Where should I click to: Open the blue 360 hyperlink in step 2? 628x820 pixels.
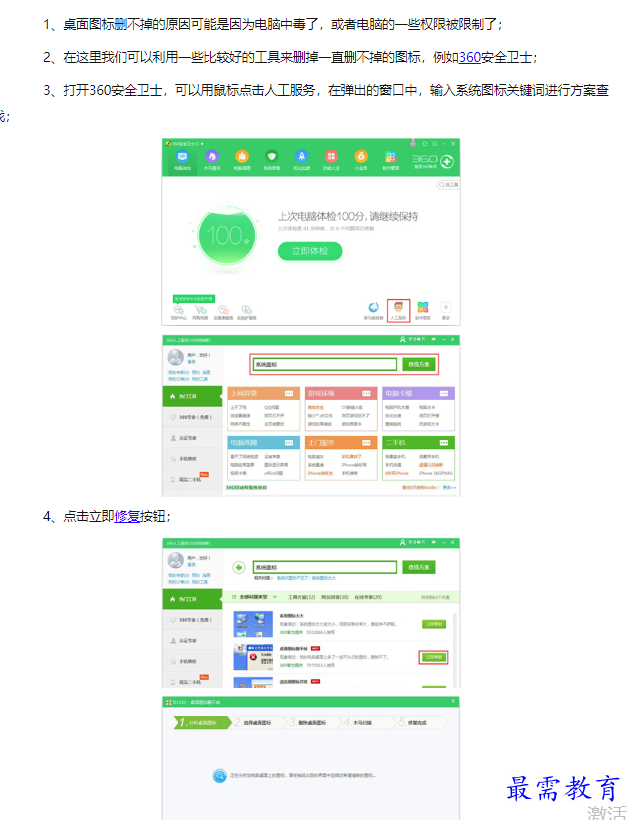tap(470, 57)
